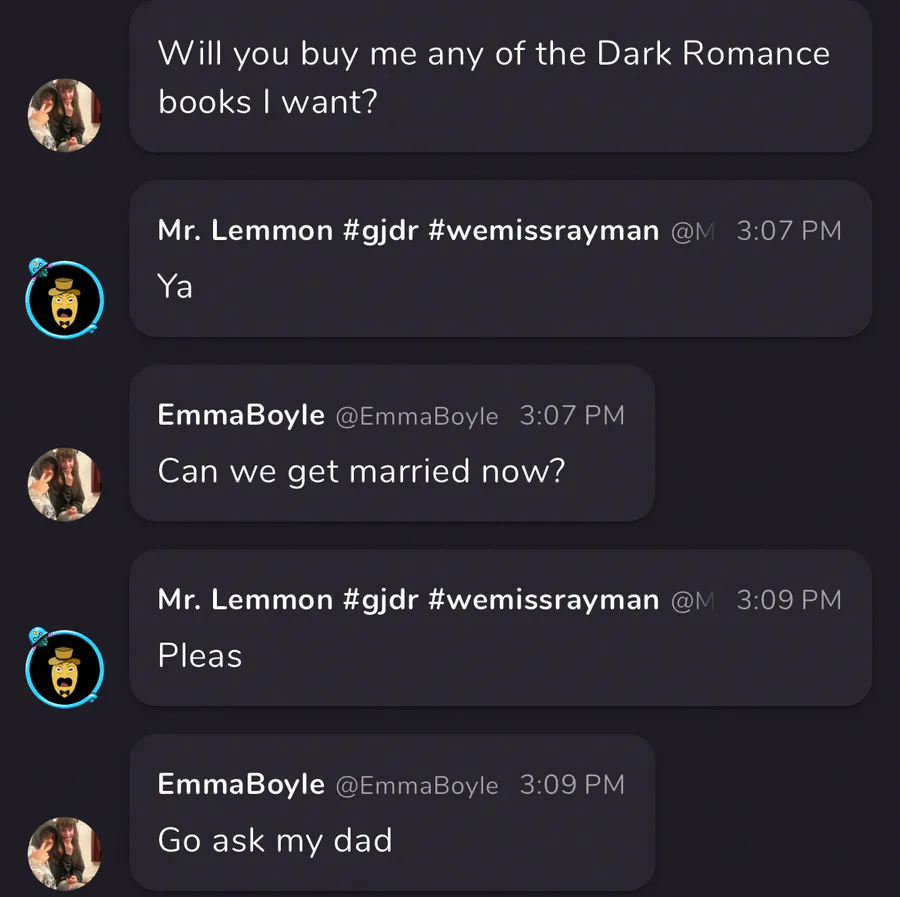Click the badge on Mr. Lemmon's avatar by "Ya"
Screen dimensions: 900x897
pos(38,267)
